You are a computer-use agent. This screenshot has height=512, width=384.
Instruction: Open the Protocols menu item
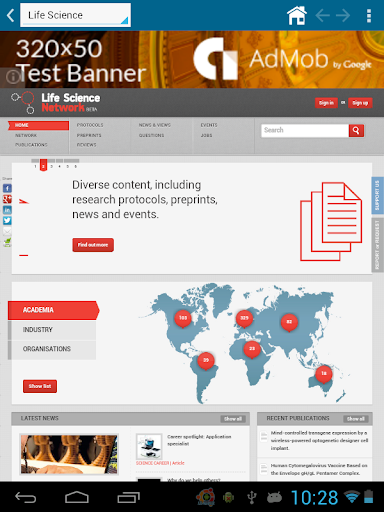[90, 125]
